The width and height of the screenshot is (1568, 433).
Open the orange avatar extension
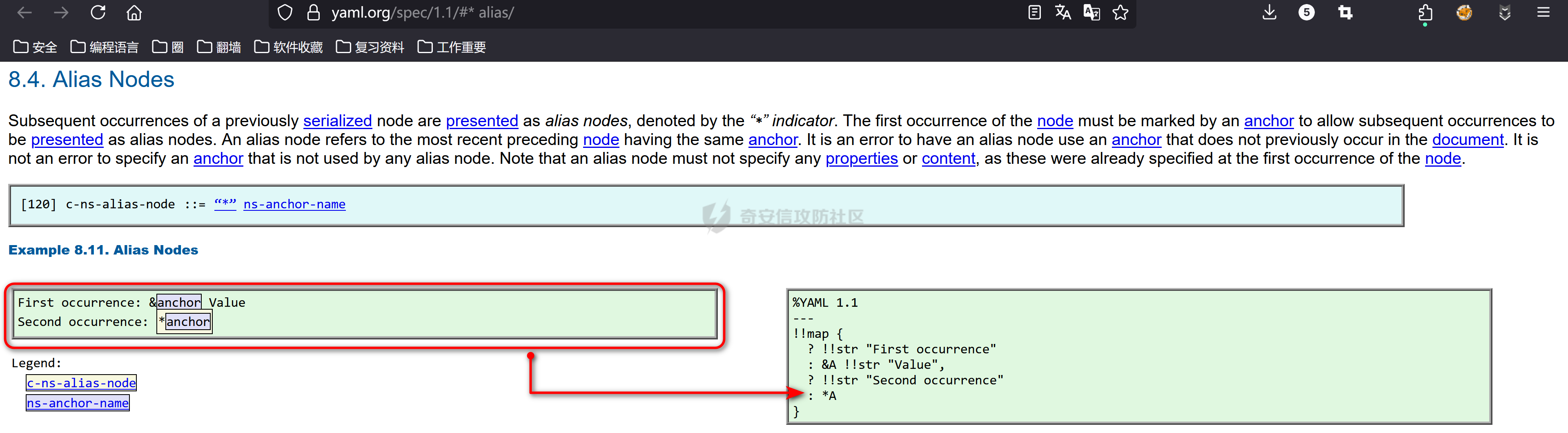(x=1465, y=12)
